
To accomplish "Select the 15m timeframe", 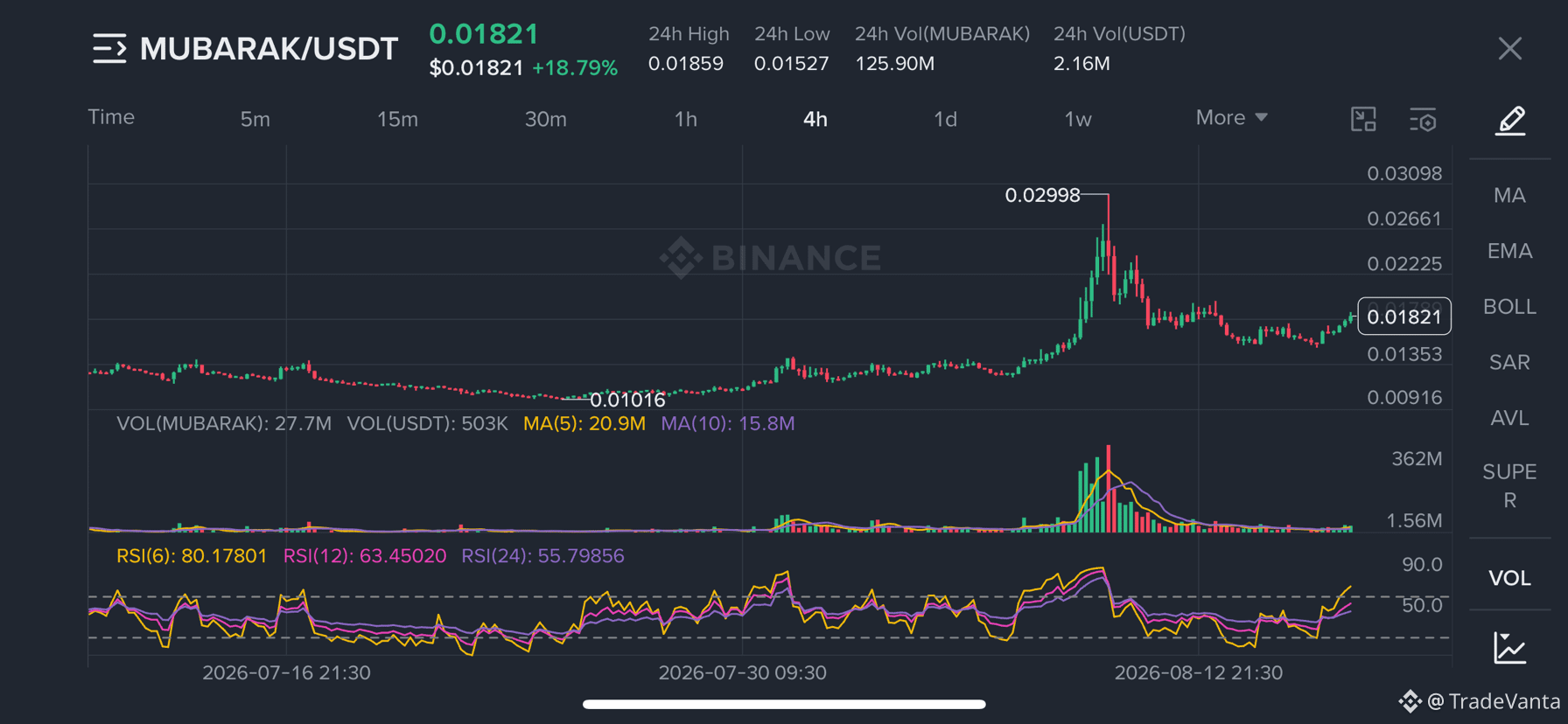I will click(x=397, y=119).
